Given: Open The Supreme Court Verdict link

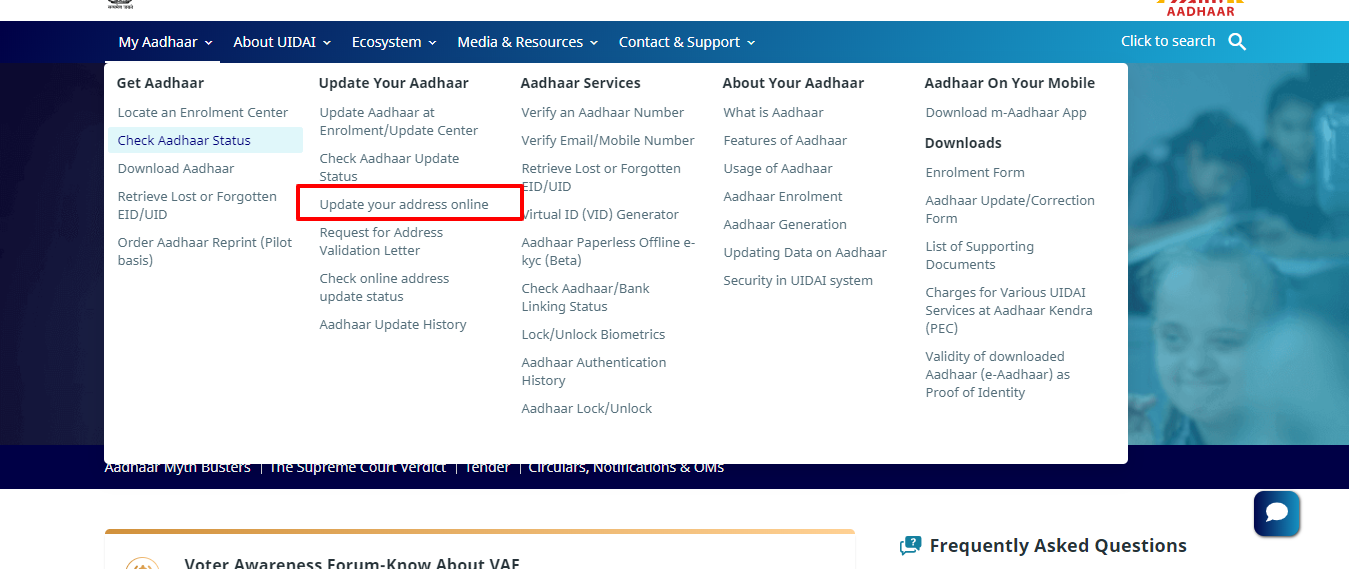Looking at the screenshot, I should (x=358, y=467).
